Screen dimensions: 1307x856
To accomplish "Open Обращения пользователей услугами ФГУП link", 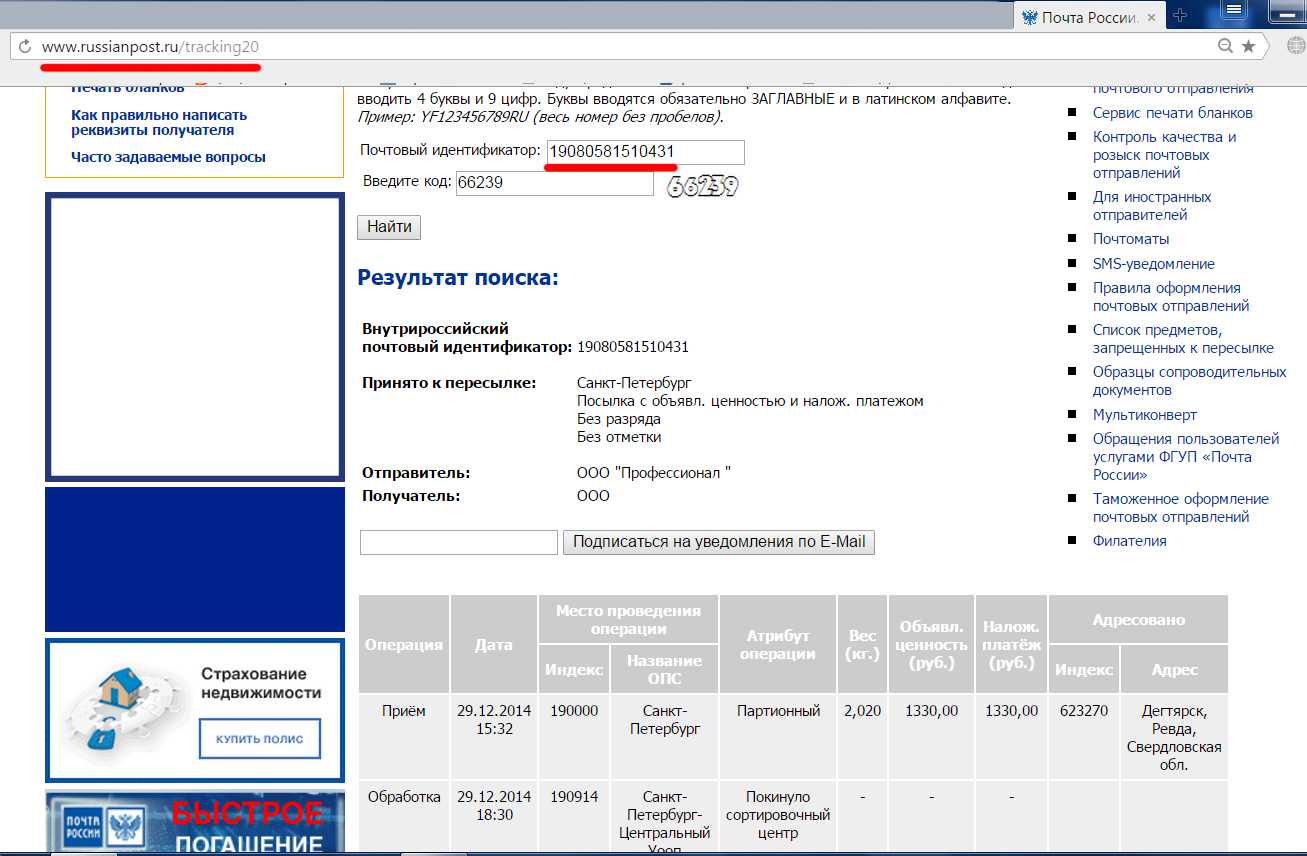I will point(1186,457).
